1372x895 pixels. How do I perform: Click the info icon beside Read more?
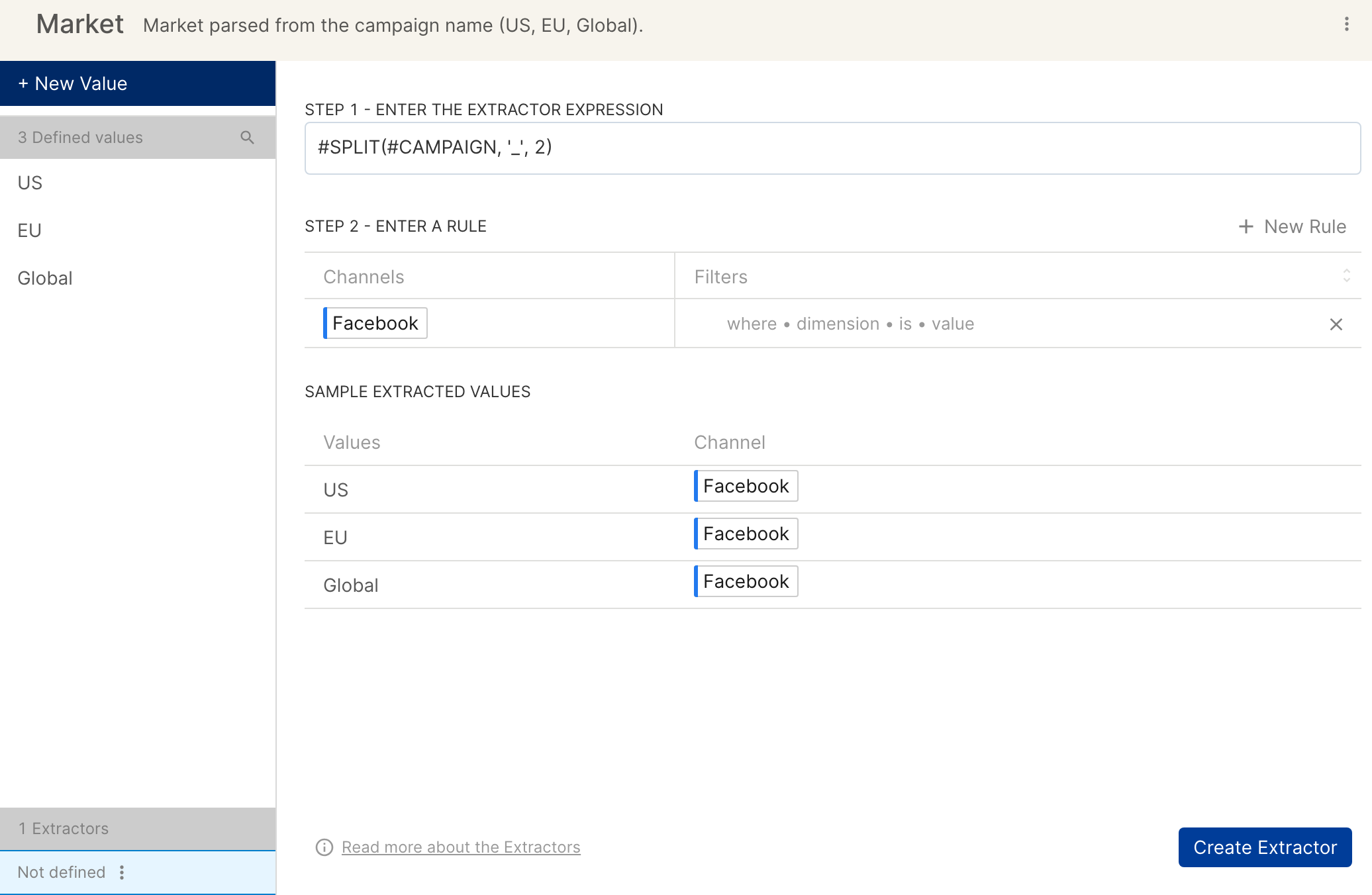pos(324,847)
